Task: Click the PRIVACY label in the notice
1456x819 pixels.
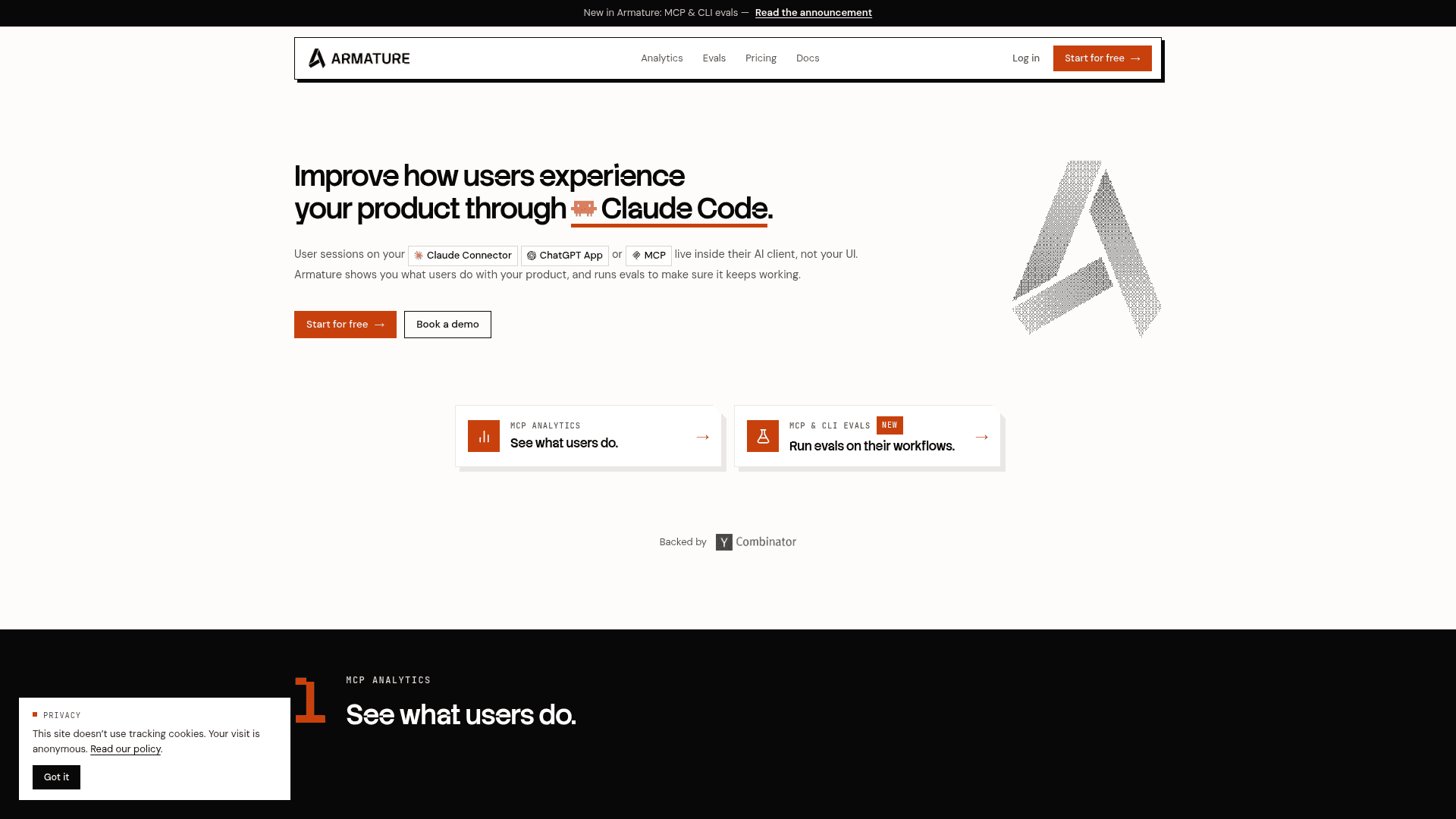Action: [x=62, y=716]
